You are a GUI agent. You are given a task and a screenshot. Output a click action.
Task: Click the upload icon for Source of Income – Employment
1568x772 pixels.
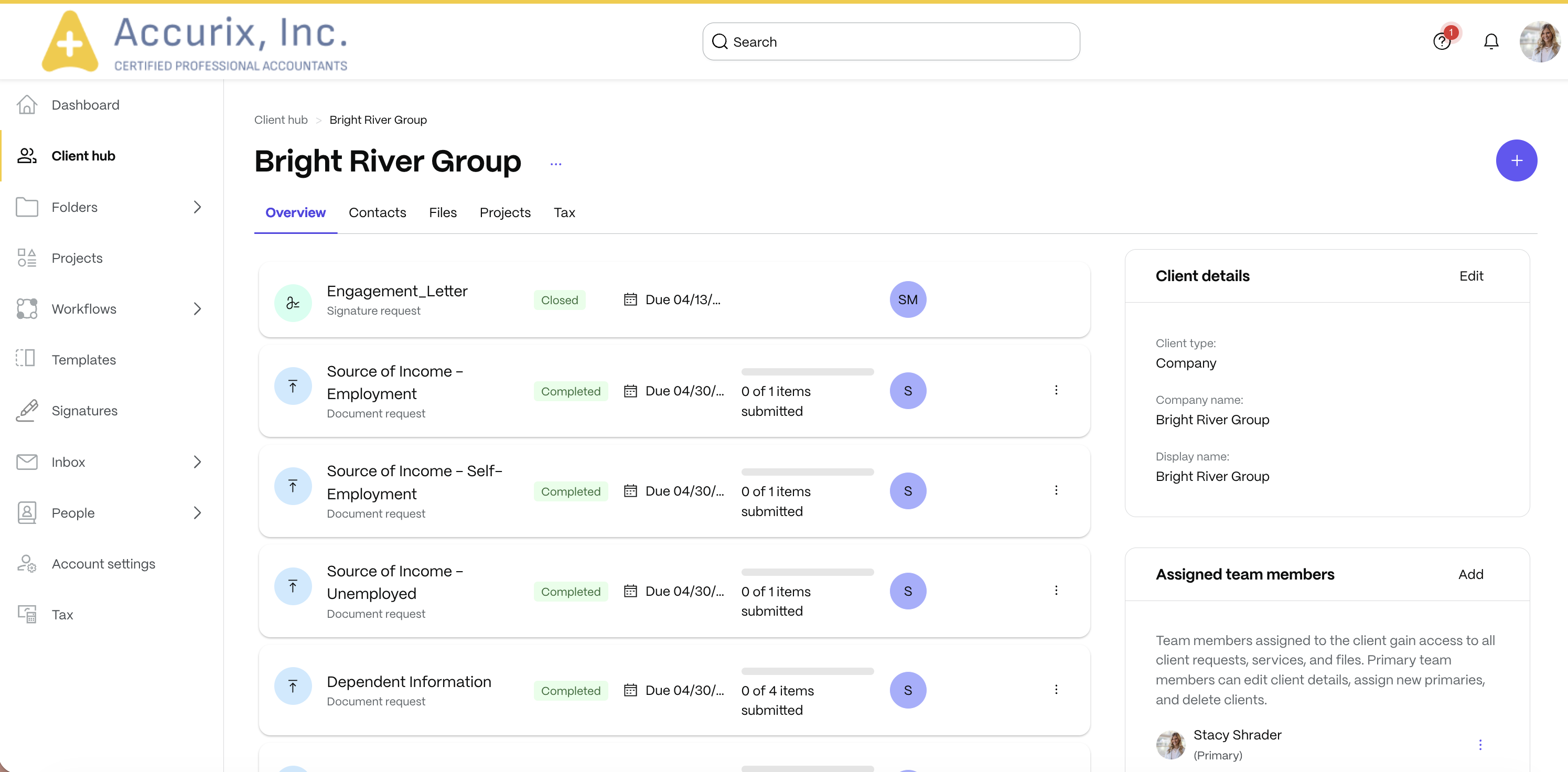293,386
